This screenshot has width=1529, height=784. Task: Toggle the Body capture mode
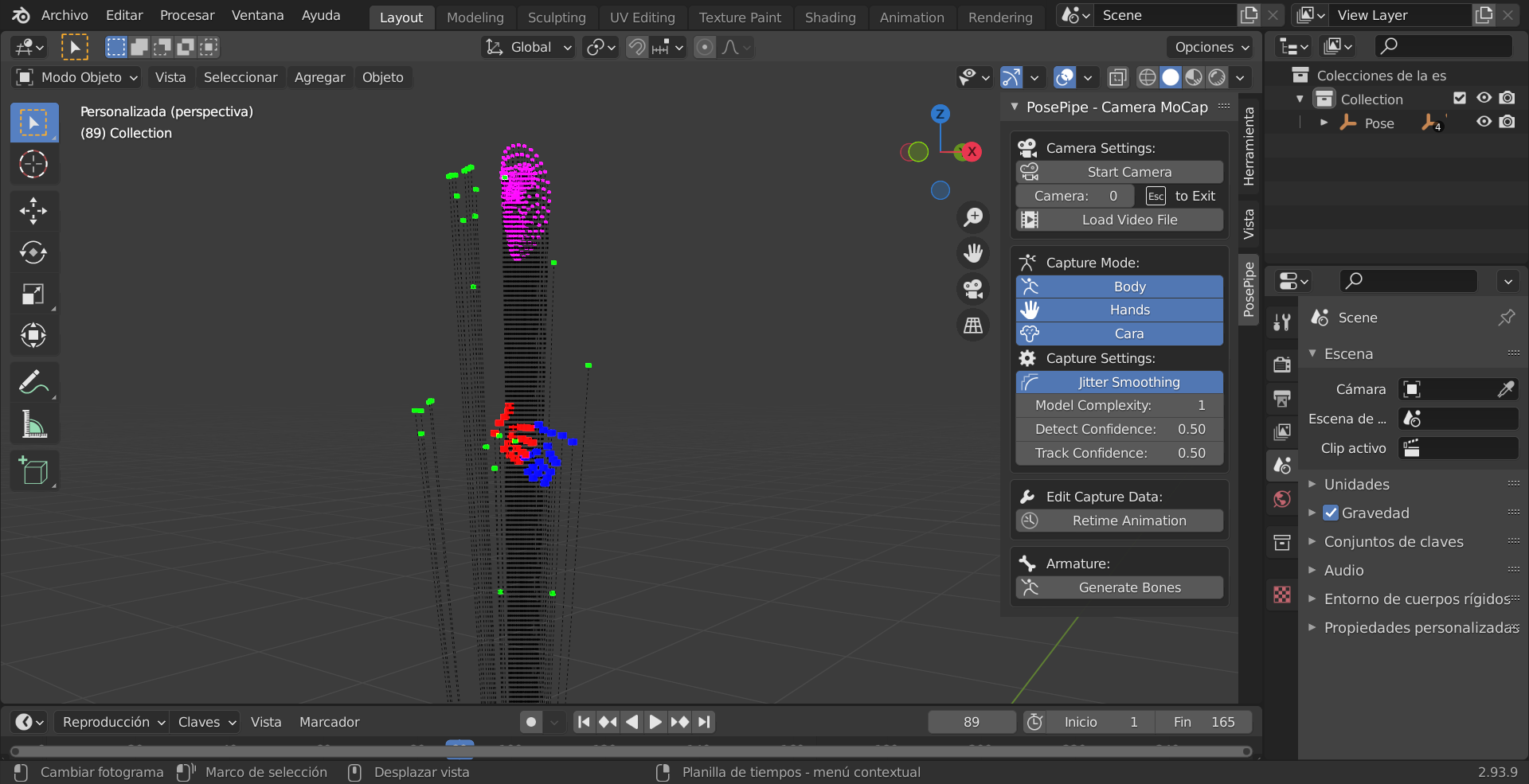coord(1119,287)
